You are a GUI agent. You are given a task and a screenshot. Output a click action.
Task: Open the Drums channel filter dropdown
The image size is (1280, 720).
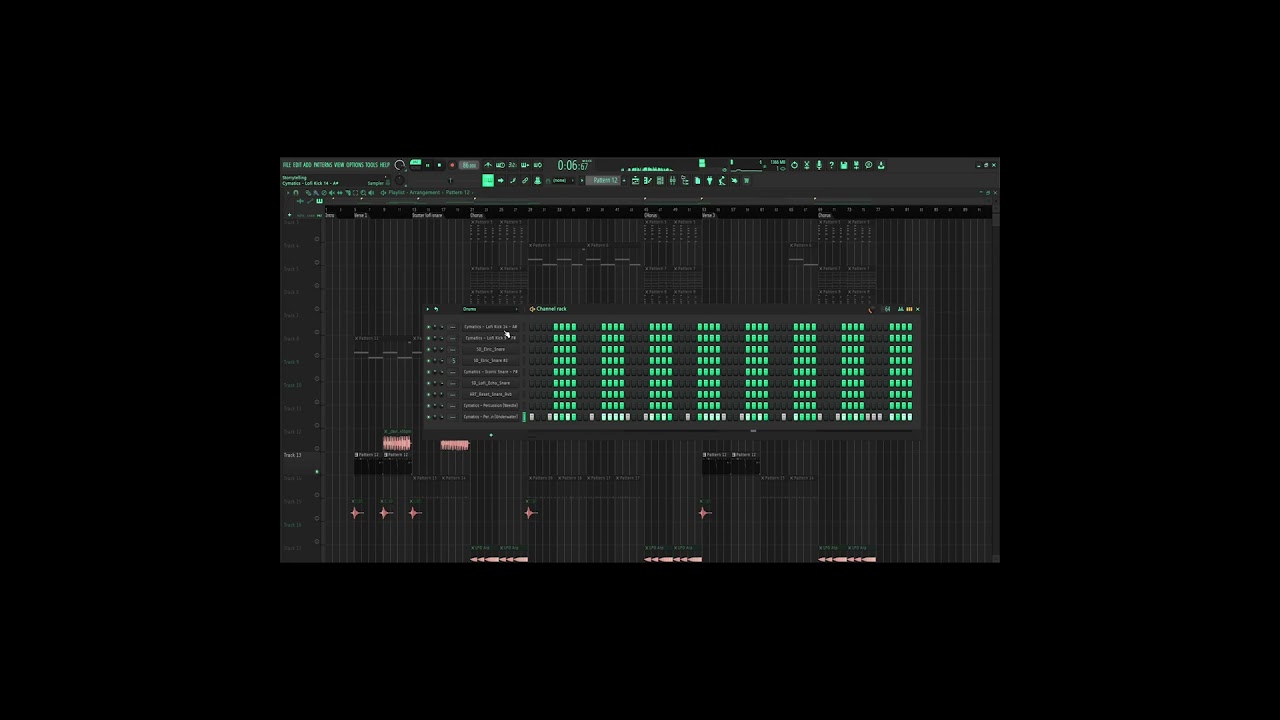coord(490,309)
